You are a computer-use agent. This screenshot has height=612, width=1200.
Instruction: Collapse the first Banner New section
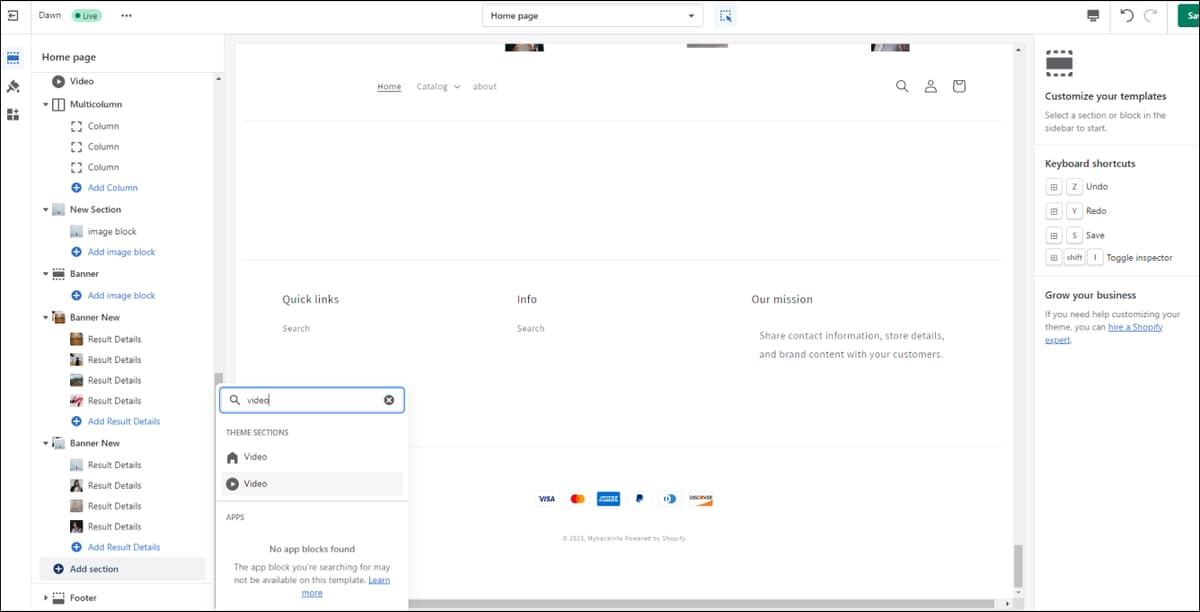pos(45,317)
